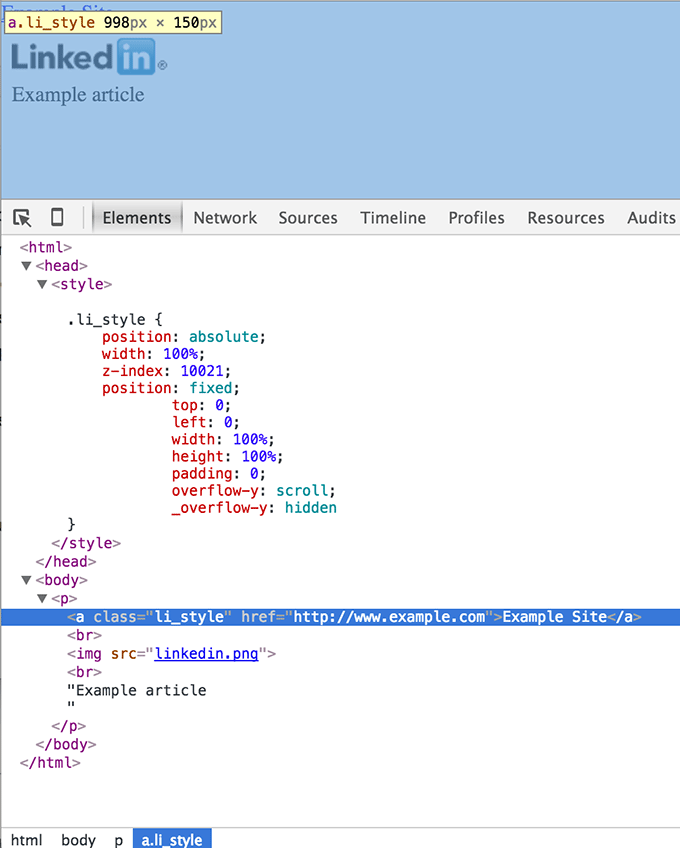This screenshot has width=680, height=848.
Task: Toggle the device mode phone icon
Action: [57, 217]
